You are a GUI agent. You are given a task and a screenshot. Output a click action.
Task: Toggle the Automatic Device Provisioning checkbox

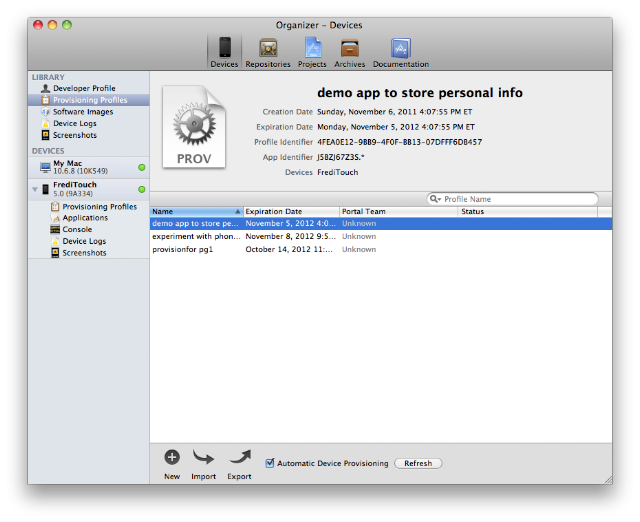coord(270,463)
